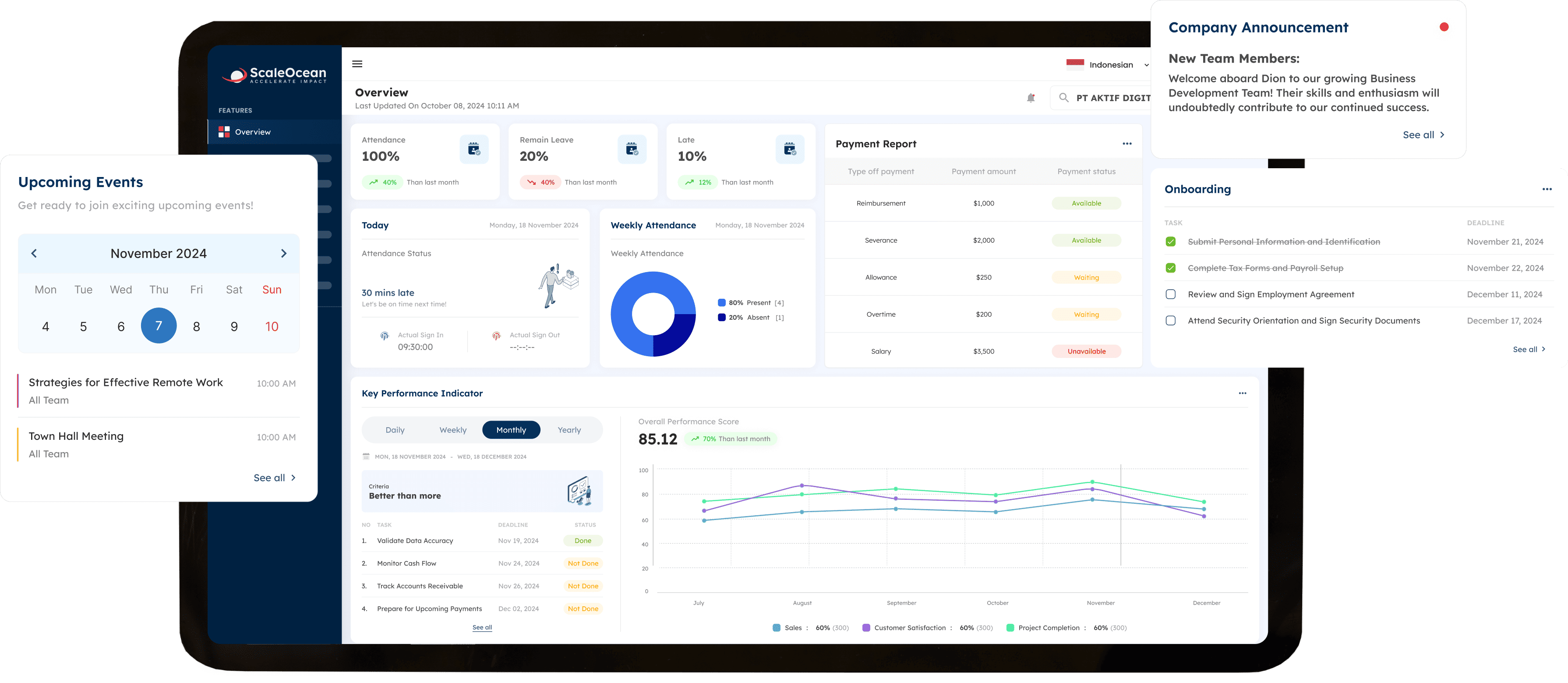Open Onboarding three-dot options menu
Image resolution: width=1568 pixels, height=683 pixels.
pyautogui.click(x=1547, y=189)
